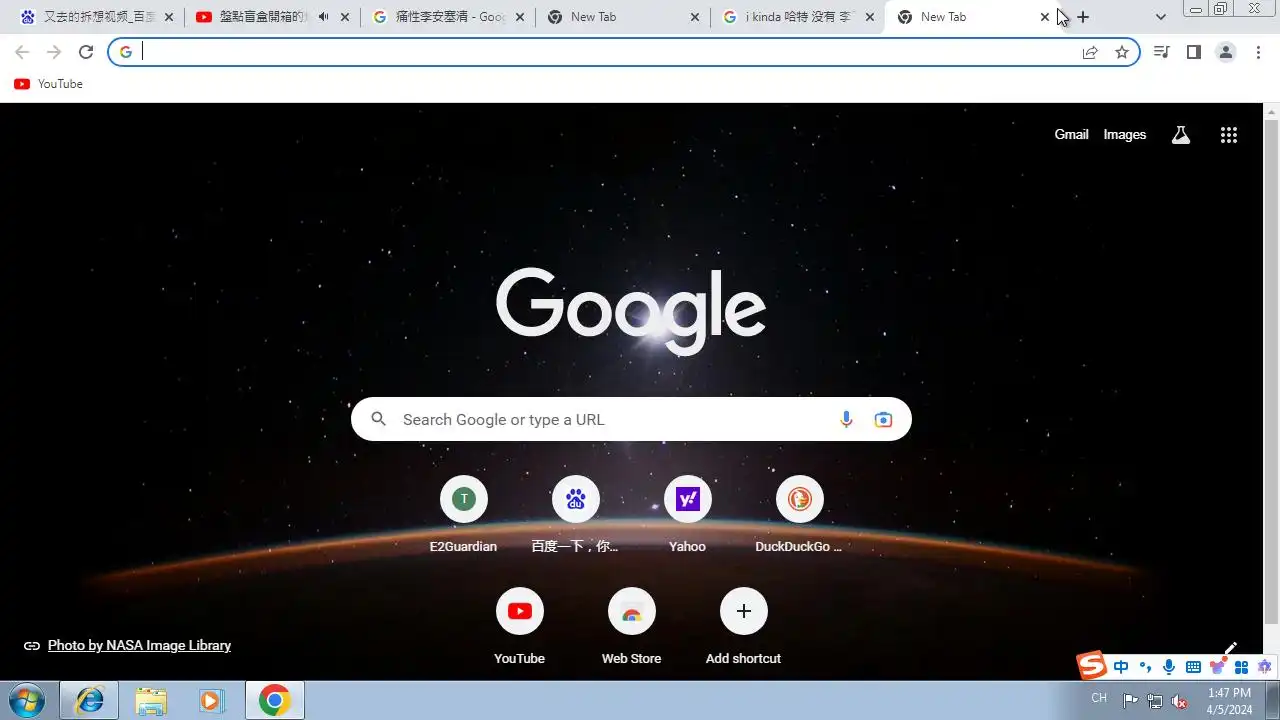Click the Chrome taskbar icon
The height and width of the screenshot is (720, 1280).
click(274, 701)
